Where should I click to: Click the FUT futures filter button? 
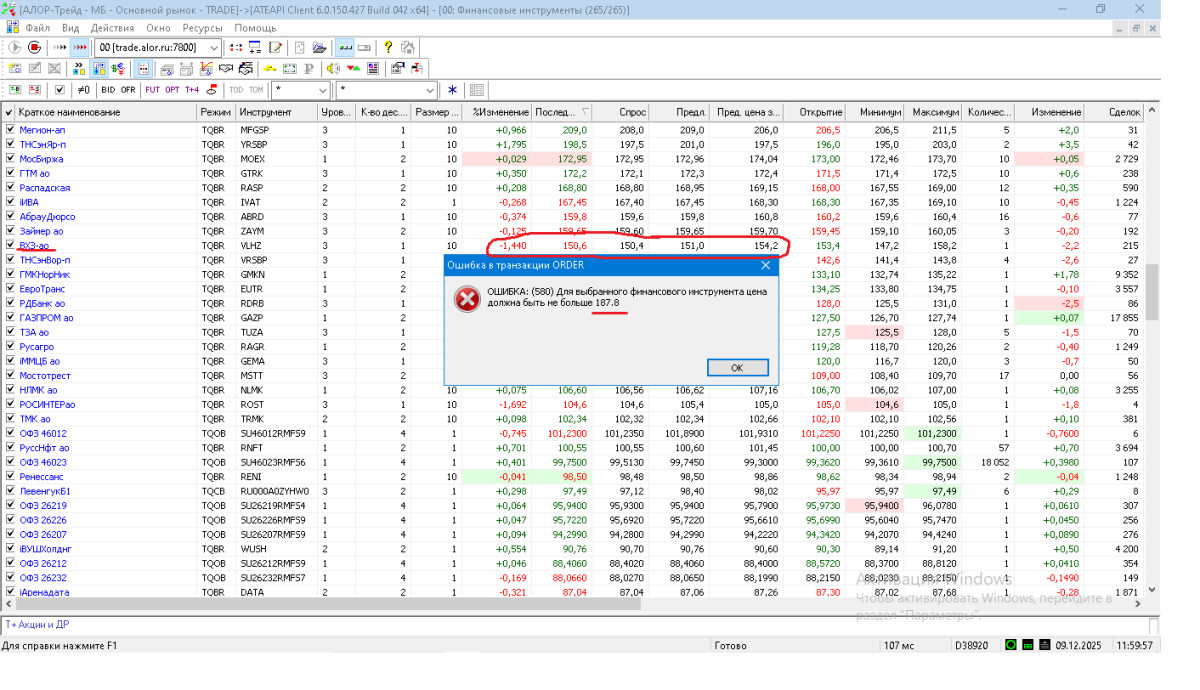152,90
